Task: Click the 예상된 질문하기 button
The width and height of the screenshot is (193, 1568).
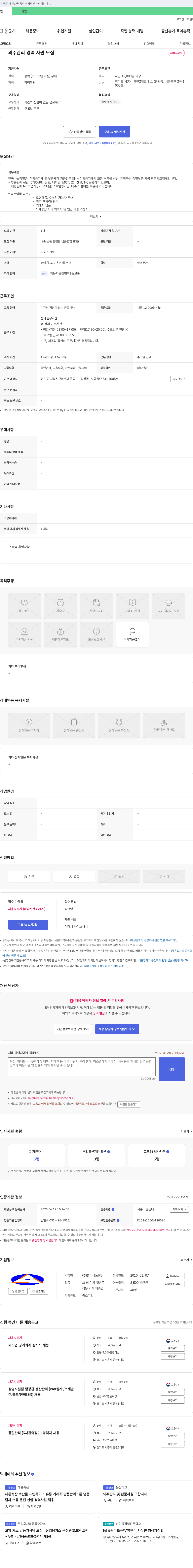Action: [x=128, y=1104]
